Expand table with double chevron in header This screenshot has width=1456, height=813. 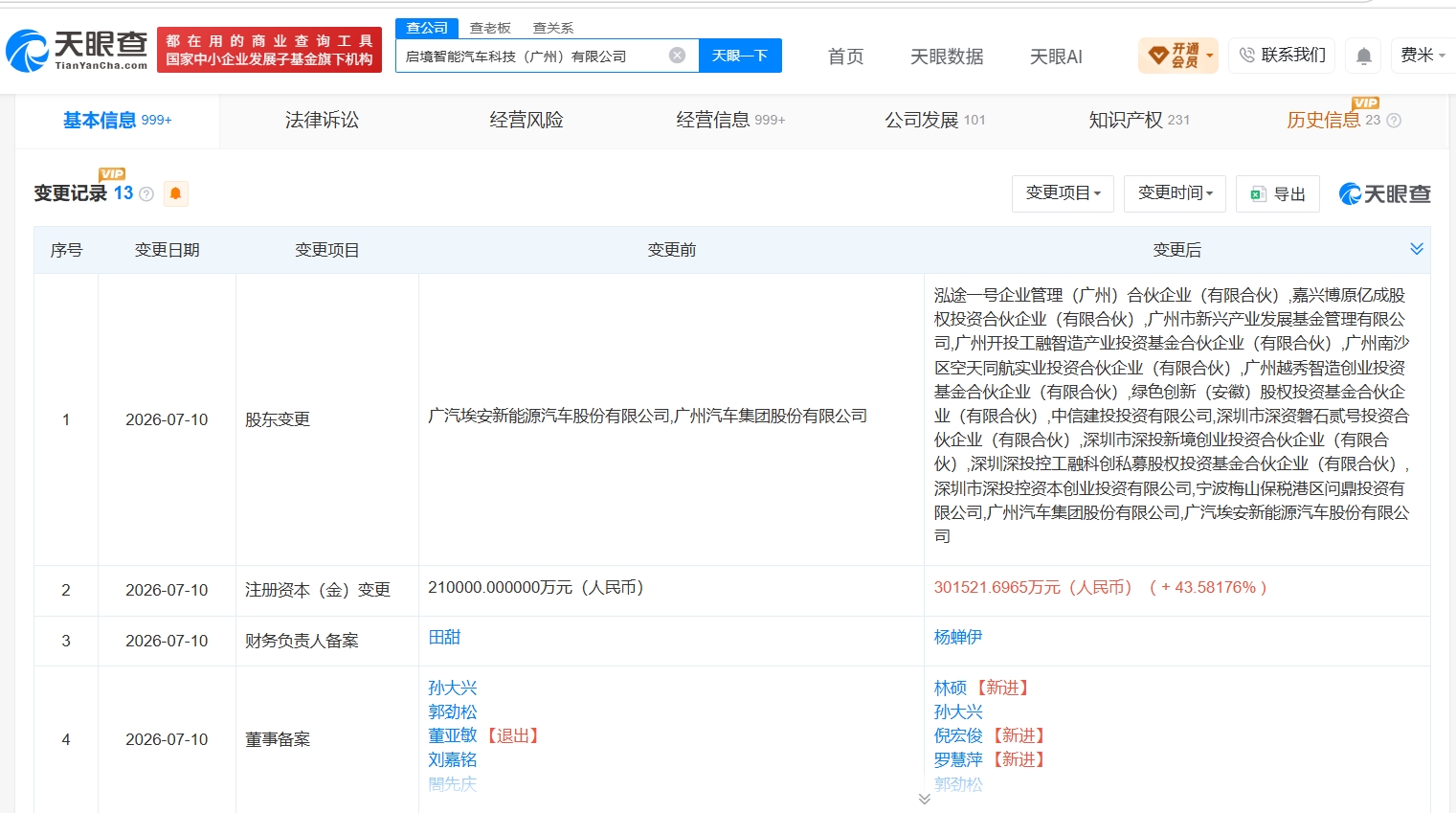coord(1417,249)
